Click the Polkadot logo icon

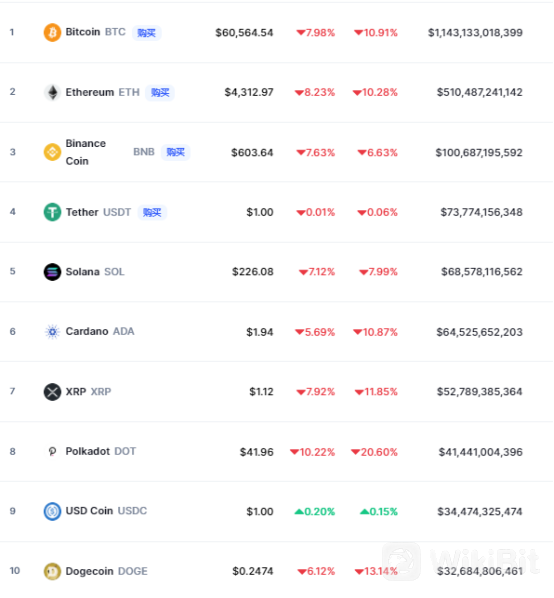52,452
